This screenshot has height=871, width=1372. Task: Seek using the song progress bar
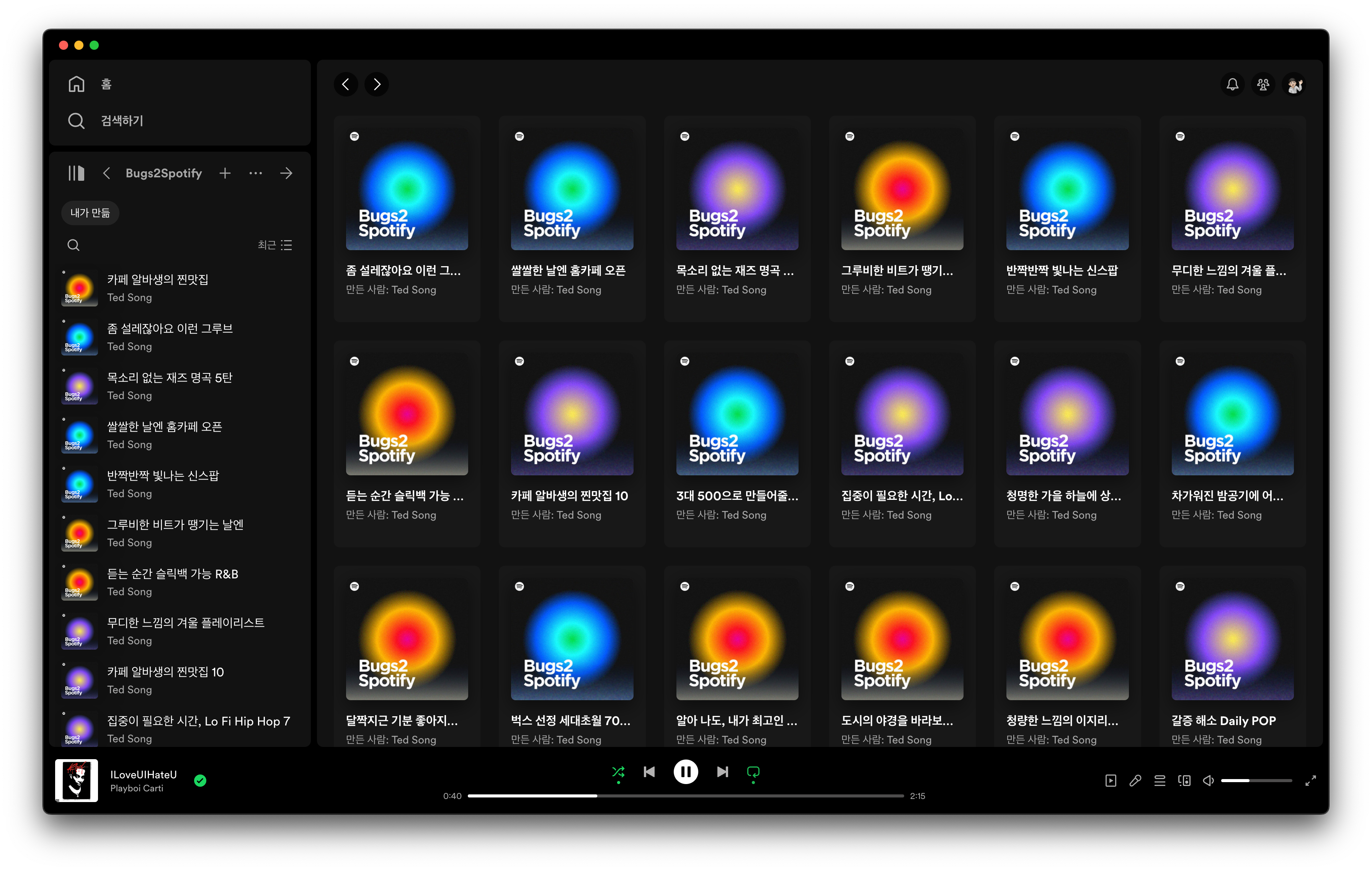pyautogui.click(x=686, y=796)
